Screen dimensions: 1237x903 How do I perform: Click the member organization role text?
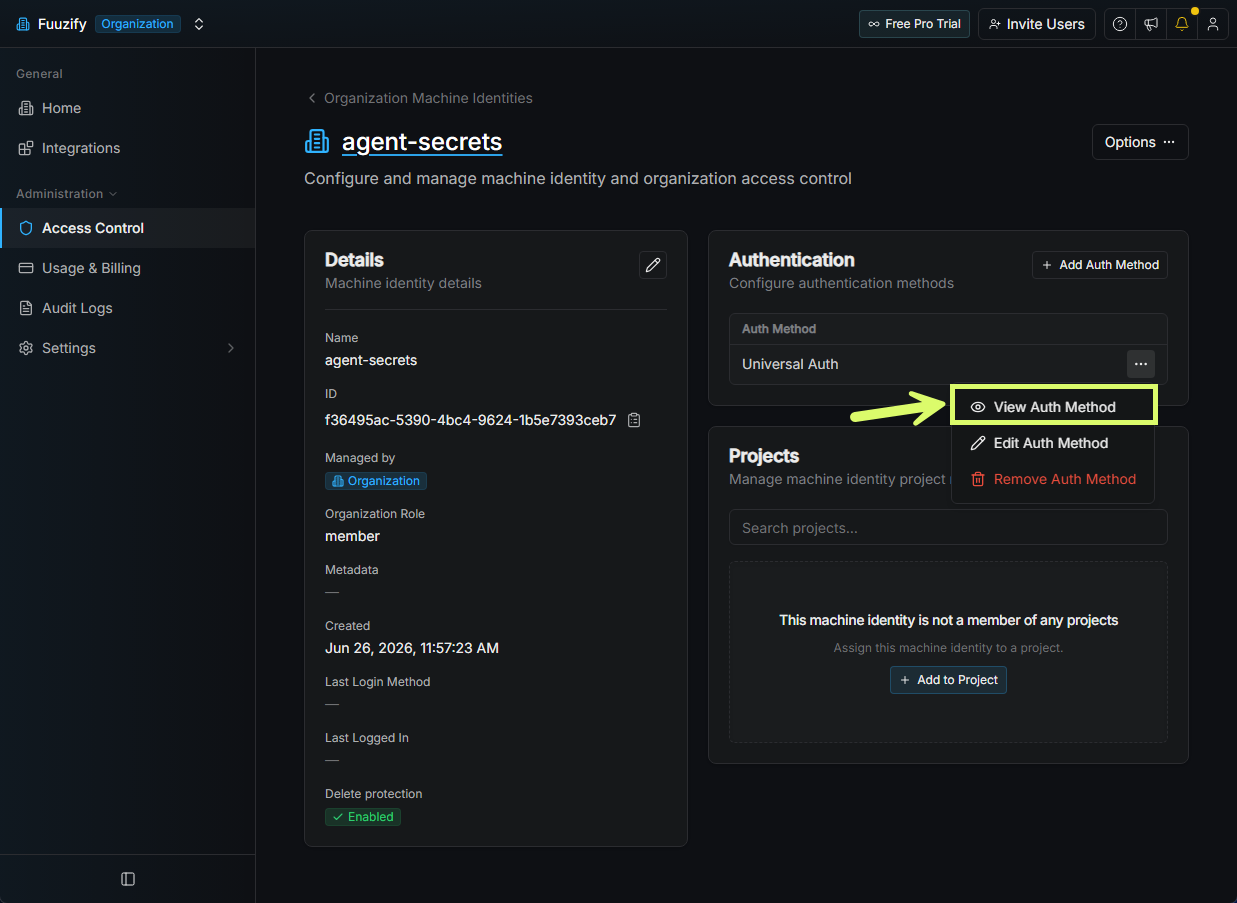[x=353, y=536]
